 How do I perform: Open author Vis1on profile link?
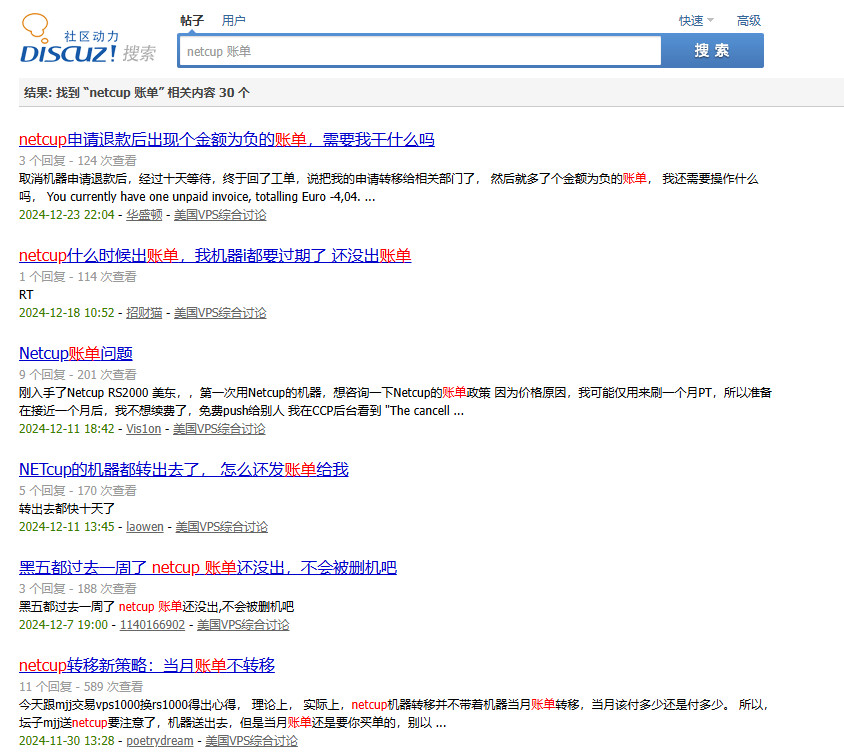pyautogui.click(x=144, y=429)
